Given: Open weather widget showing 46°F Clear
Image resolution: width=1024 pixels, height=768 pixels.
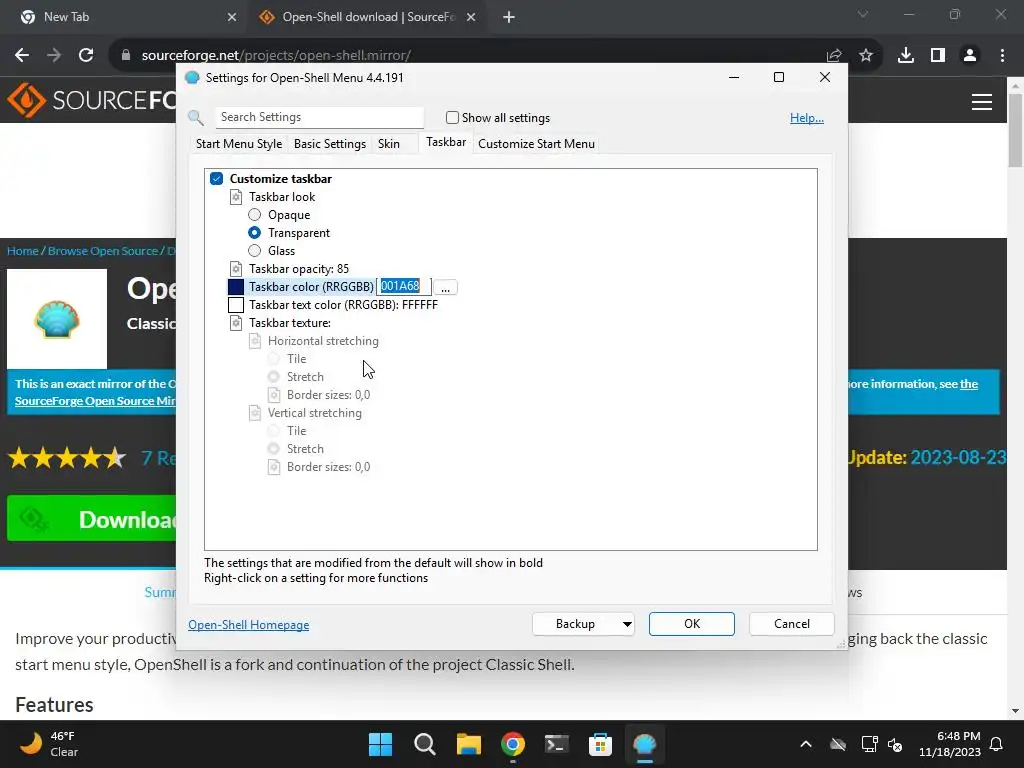Looking at the screenshot, I should (49, 744).
